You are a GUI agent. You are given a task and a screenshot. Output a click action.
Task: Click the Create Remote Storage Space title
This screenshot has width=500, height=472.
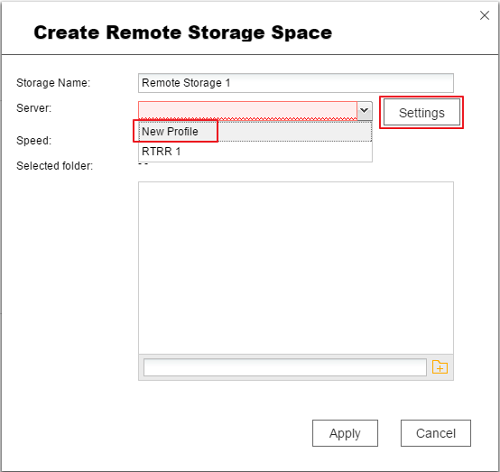(x=183, y=33)
